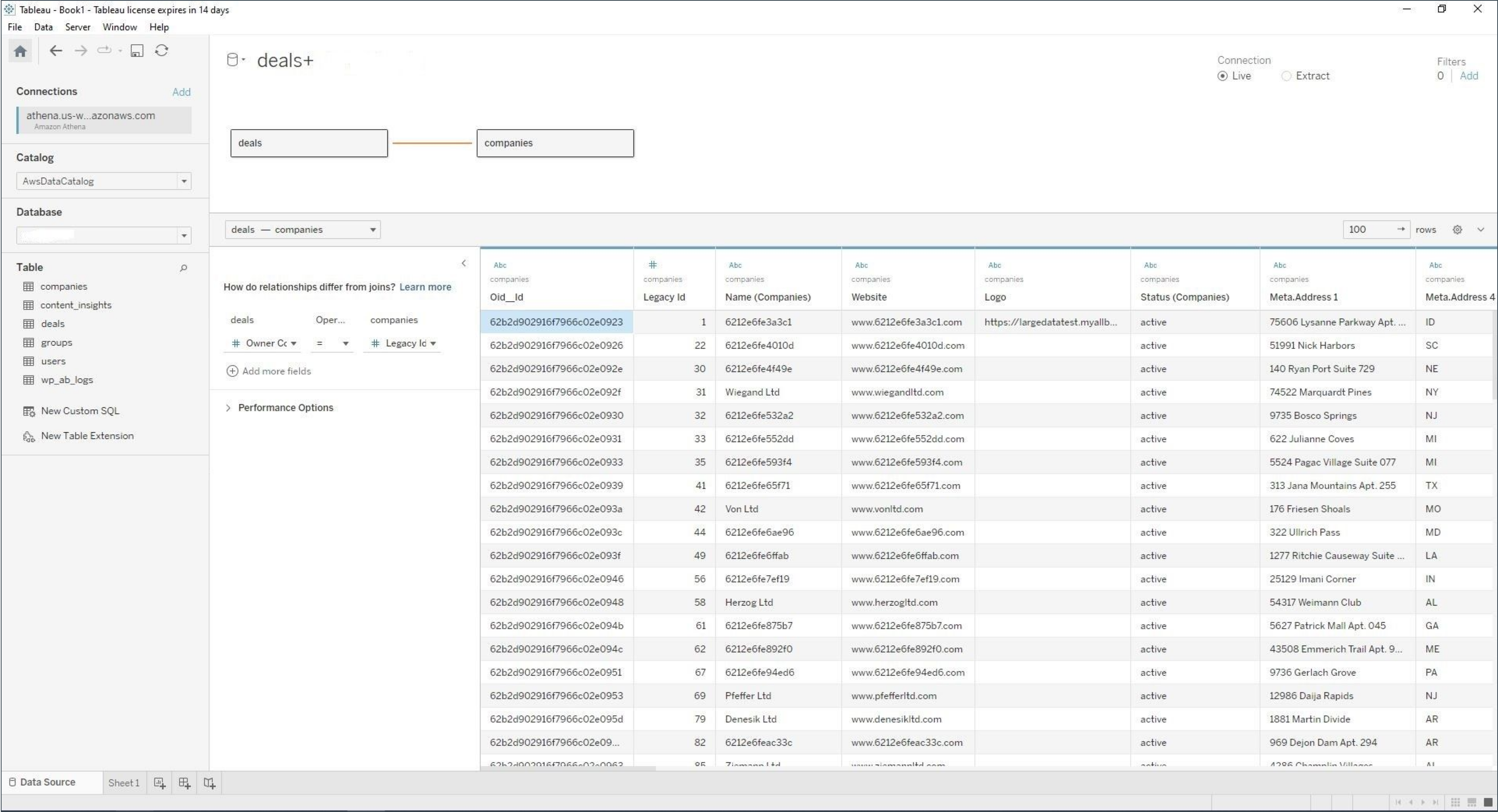
Task: Open the Database dropdown
Action: [104, 236]
